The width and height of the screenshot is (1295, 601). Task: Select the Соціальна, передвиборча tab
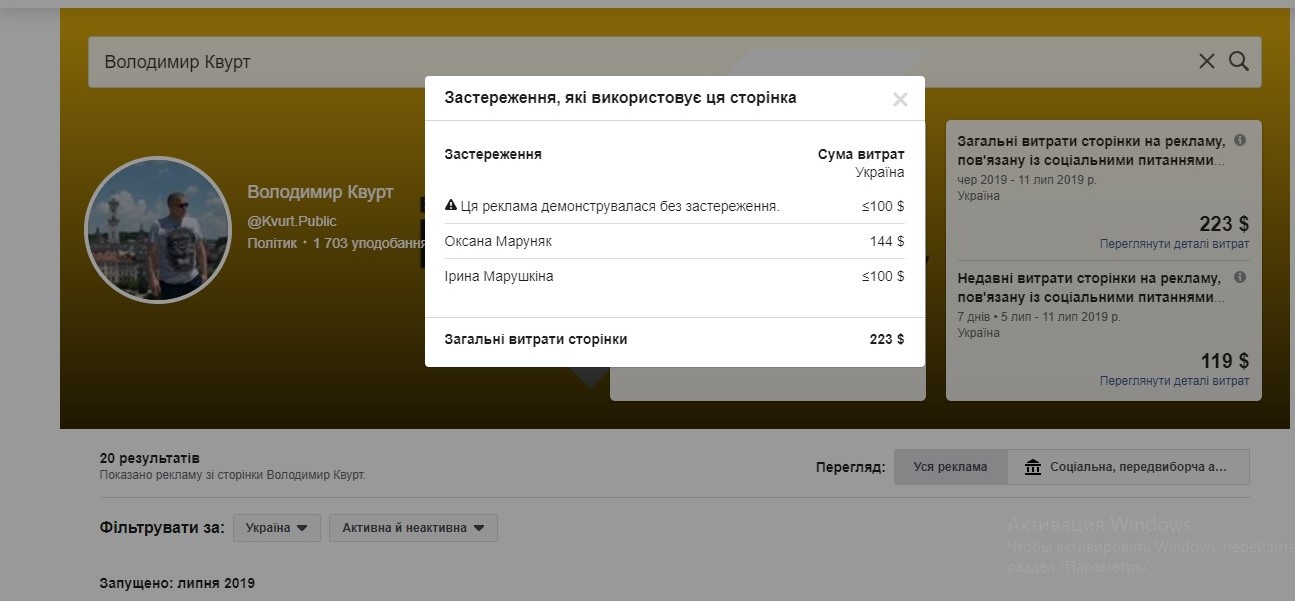click(x=1128, y=467)
